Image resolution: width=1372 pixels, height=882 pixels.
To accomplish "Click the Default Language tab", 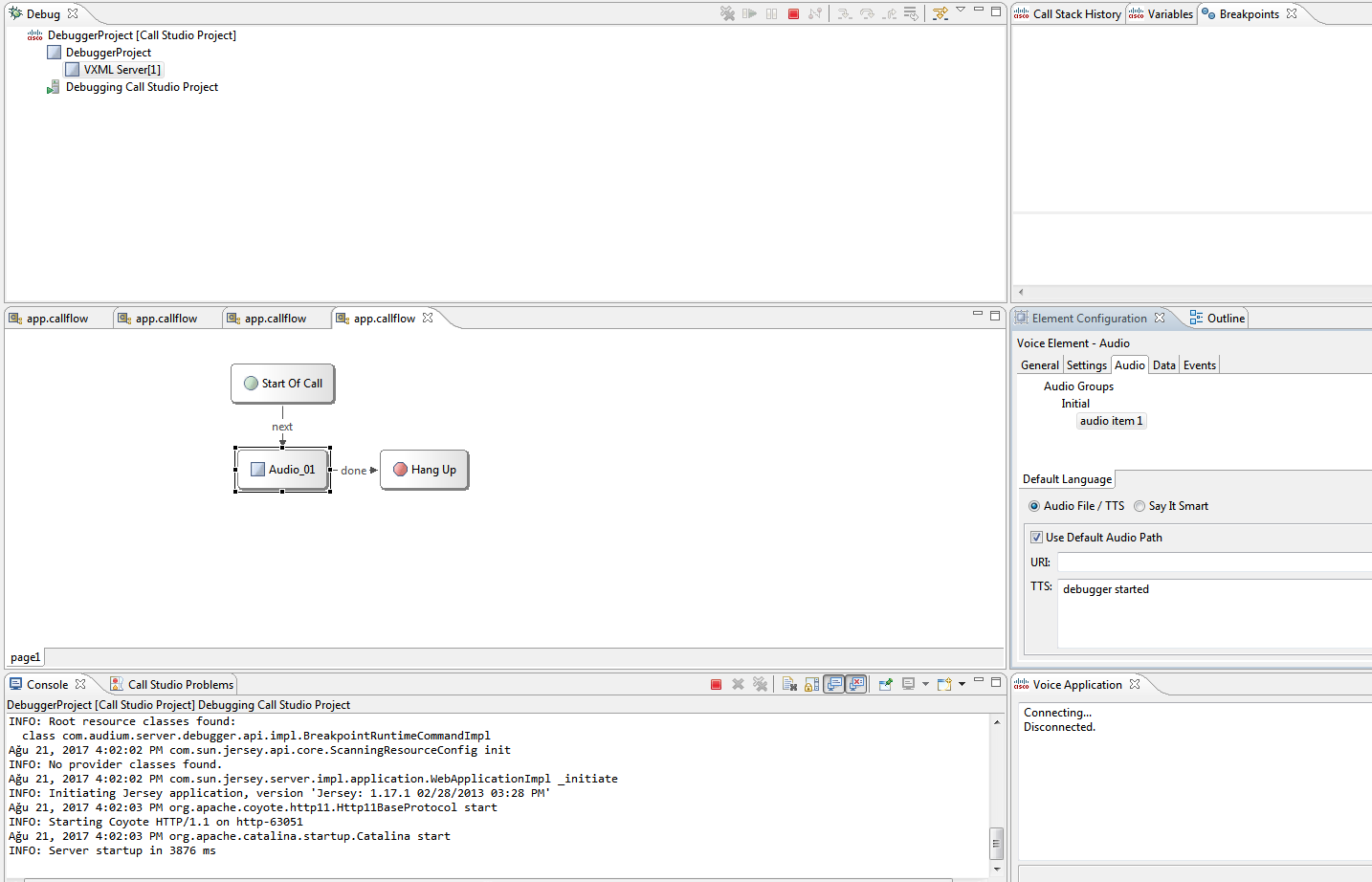I will coord(1067,479).
